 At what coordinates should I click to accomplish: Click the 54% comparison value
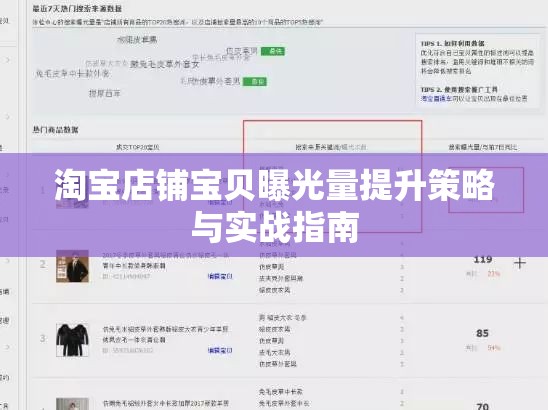494,348
